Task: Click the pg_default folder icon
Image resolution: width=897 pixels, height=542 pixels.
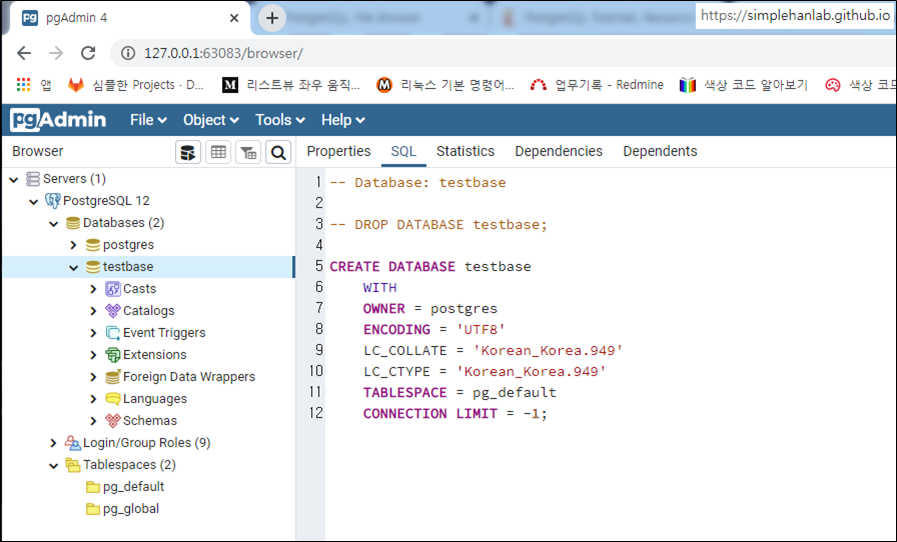Action: pyautogui.click(x=93, y=487)
